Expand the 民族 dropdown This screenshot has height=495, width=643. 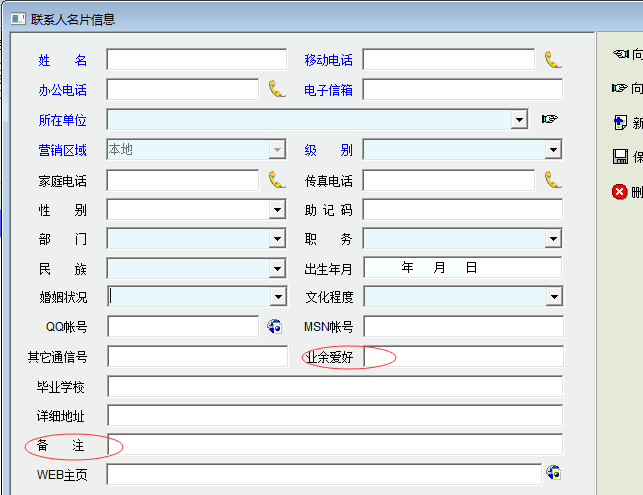[x=277, y=268]
